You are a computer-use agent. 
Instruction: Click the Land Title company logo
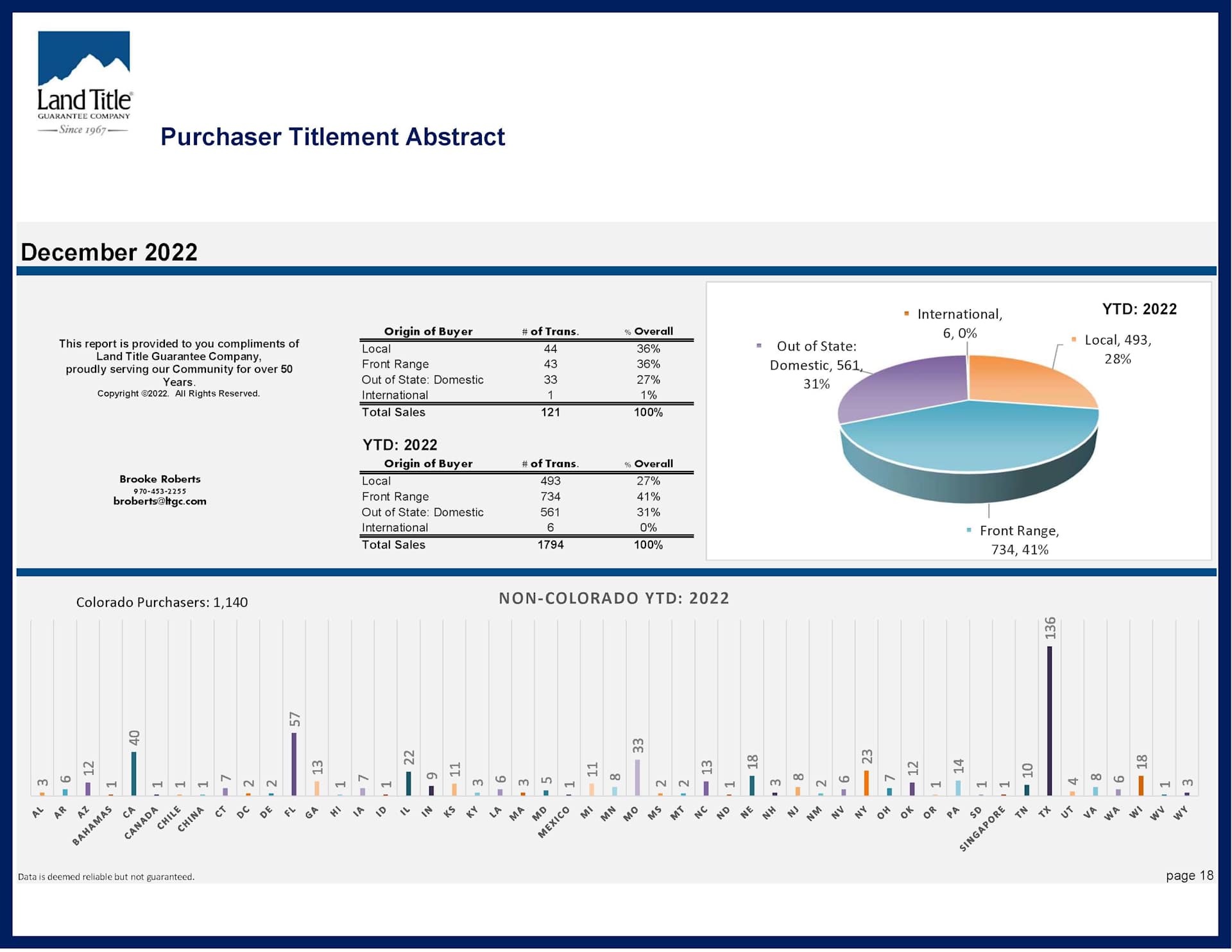(84, 83)
